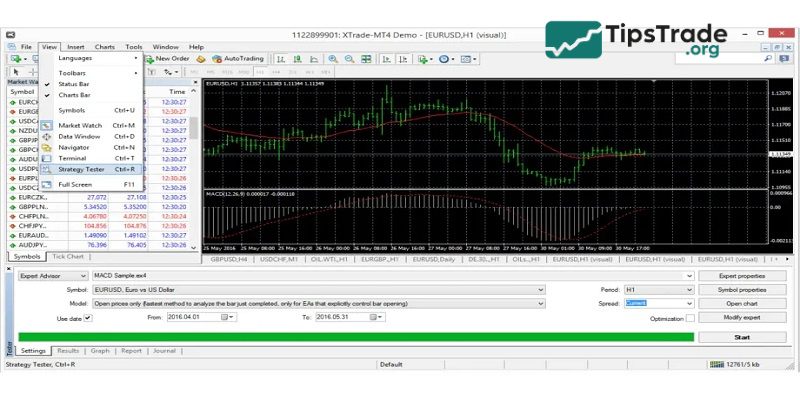Click the Market Watch icon in View menu

point(45,125)
